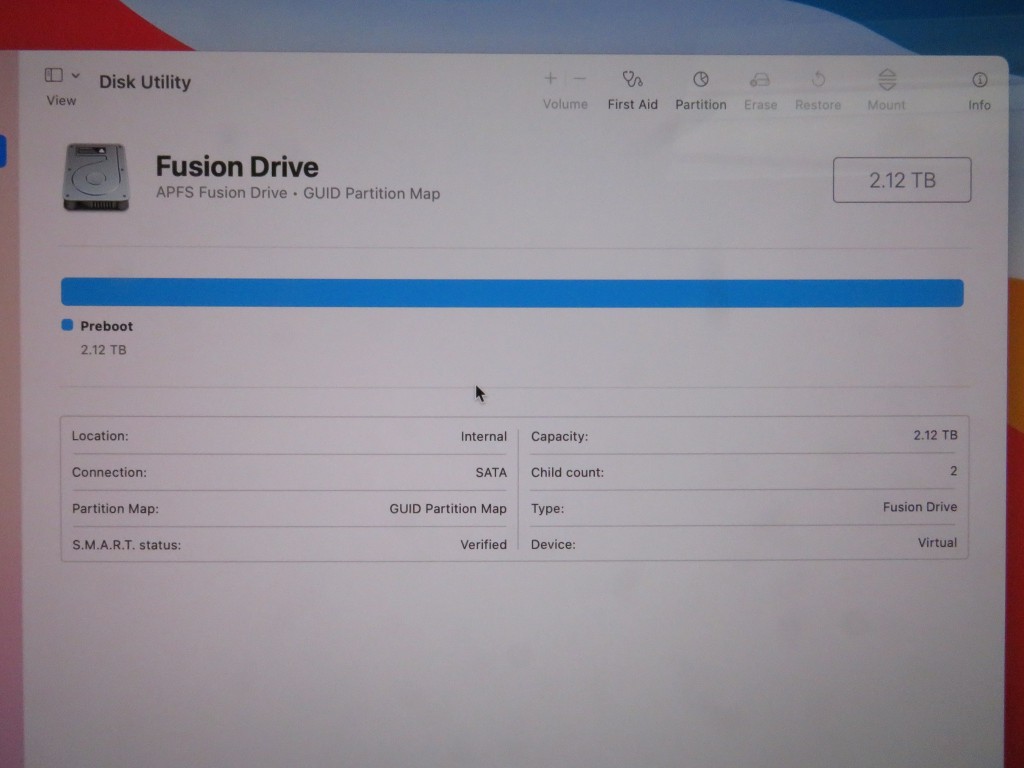Click the Partition toolbar label
The width and height of the screenshot is (1024, 768).
pyautogui.click(x=701, y=104)
